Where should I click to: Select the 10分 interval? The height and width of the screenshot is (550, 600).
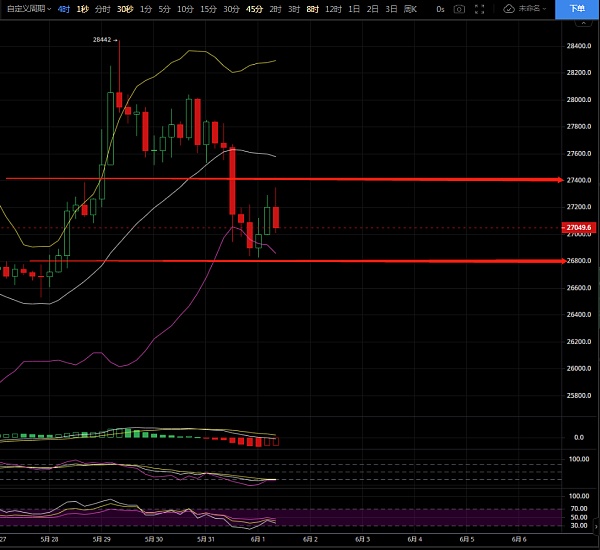pos(185,9)
